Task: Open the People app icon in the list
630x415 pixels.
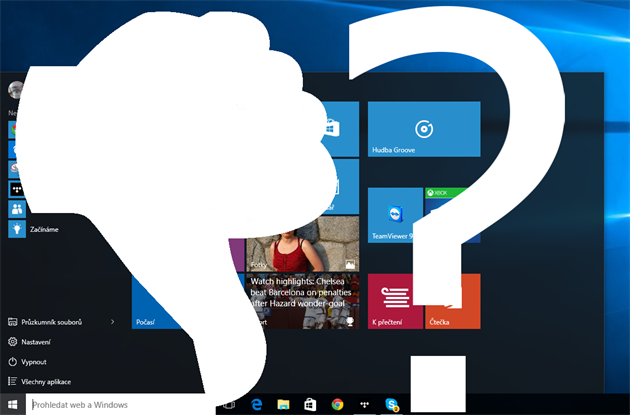Action: pyautogui.click(x=17, y=209)
